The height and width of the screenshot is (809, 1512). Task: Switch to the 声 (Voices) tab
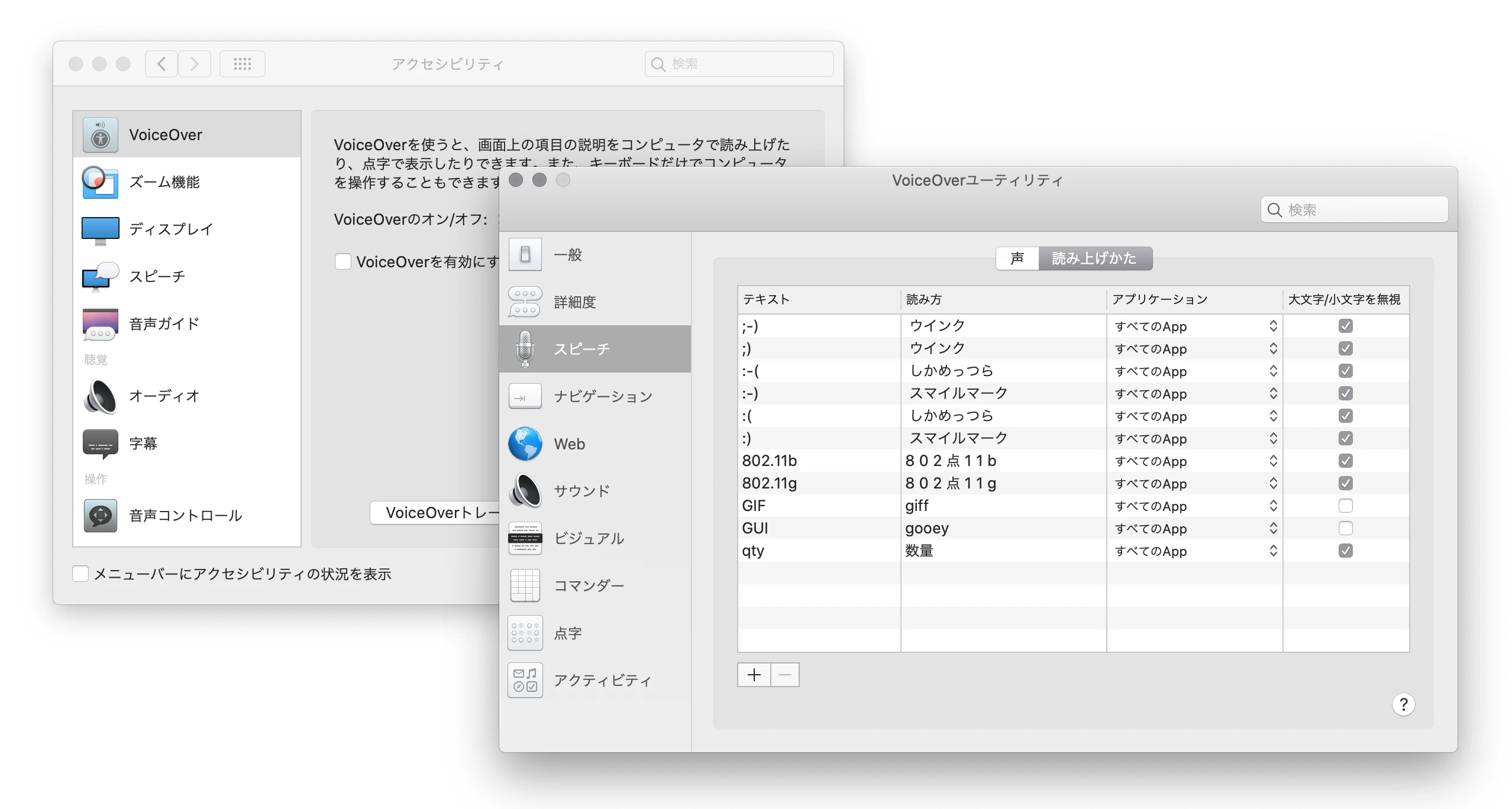click(x=1017, y=258)
